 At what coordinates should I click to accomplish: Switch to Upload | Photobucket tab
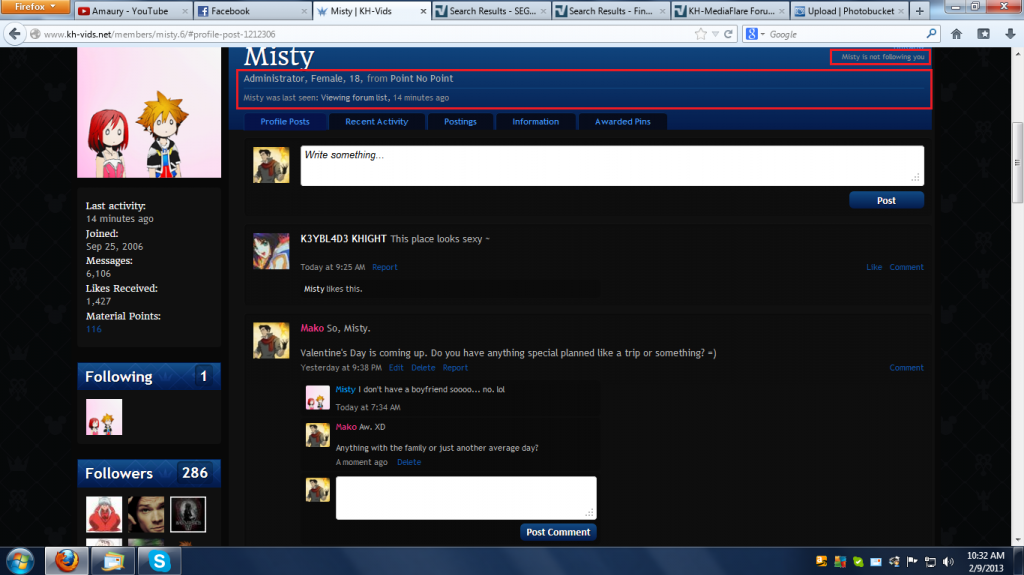click(850, 10)
